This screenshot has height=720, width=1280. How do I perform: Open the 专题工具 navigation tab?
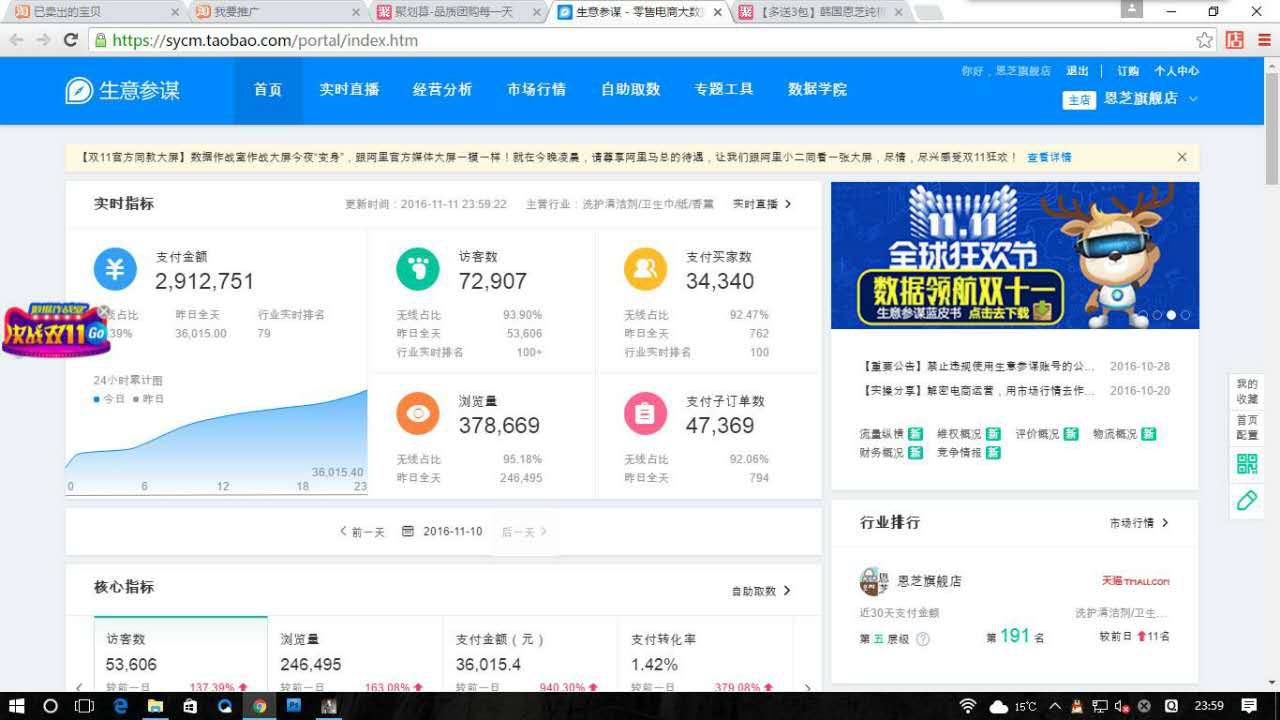point(724,89)
